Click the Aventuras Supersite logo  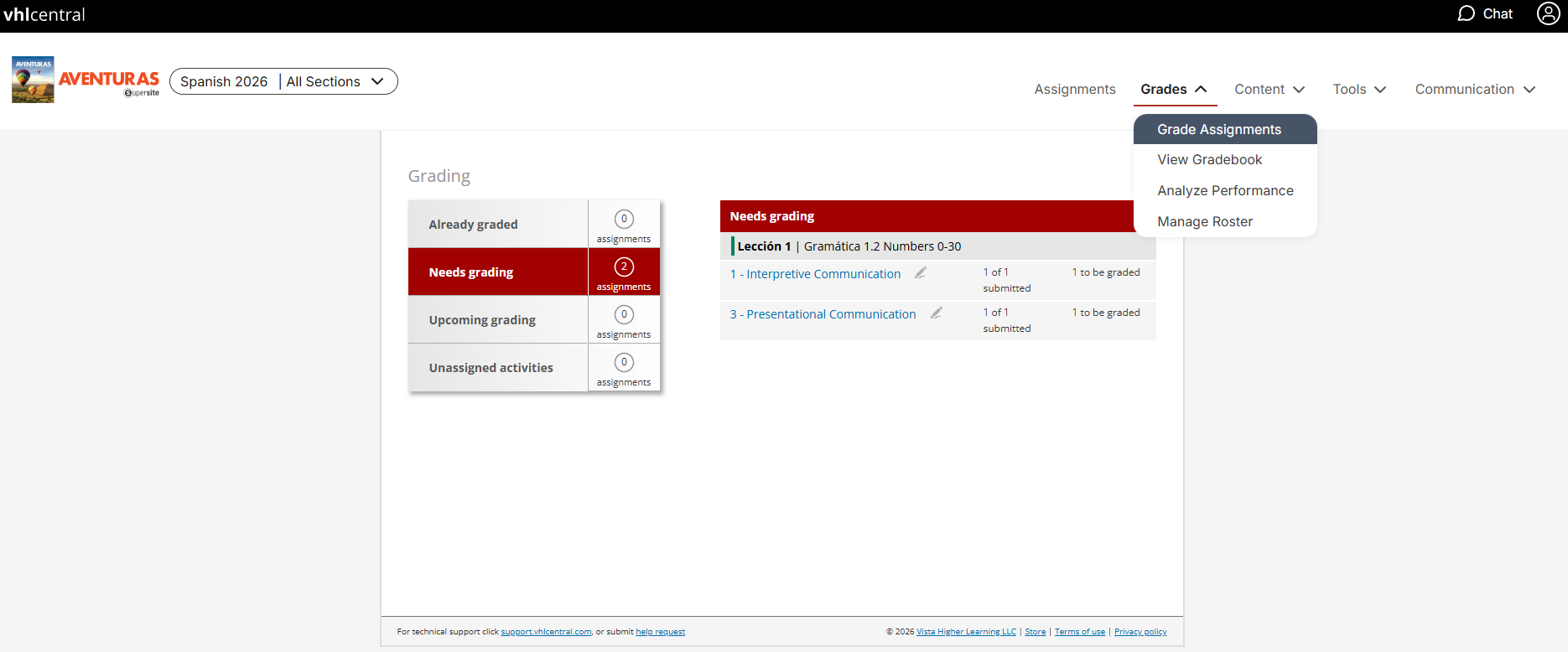pos(109,82)
